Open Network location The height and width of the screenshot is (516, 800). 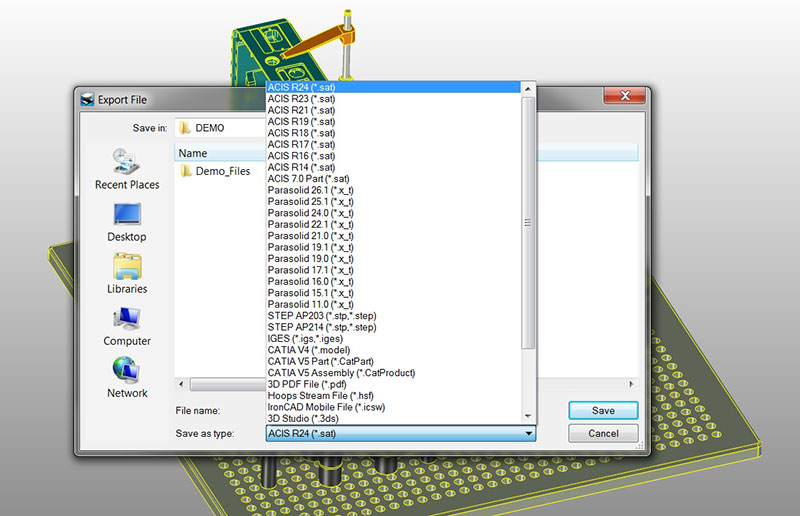tap(127, 377)
